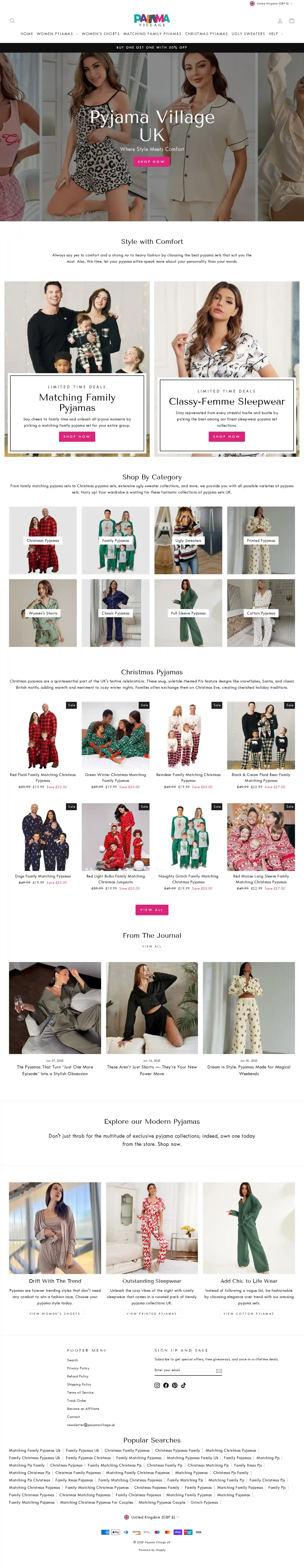Open the Pinterest icon in footer

coord(175,1385)
